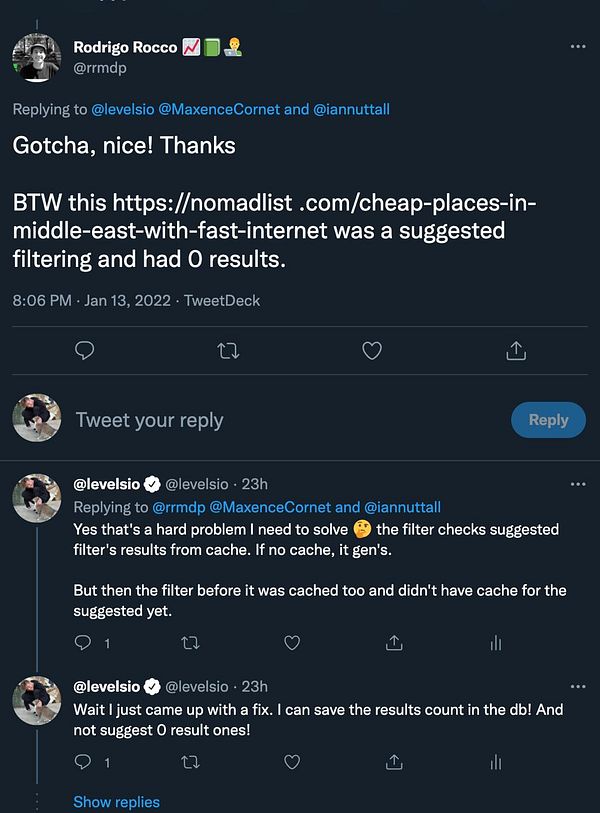Expand the thread with Show replies
Viewport: 600px width, 813px height.
coord(116,802)
